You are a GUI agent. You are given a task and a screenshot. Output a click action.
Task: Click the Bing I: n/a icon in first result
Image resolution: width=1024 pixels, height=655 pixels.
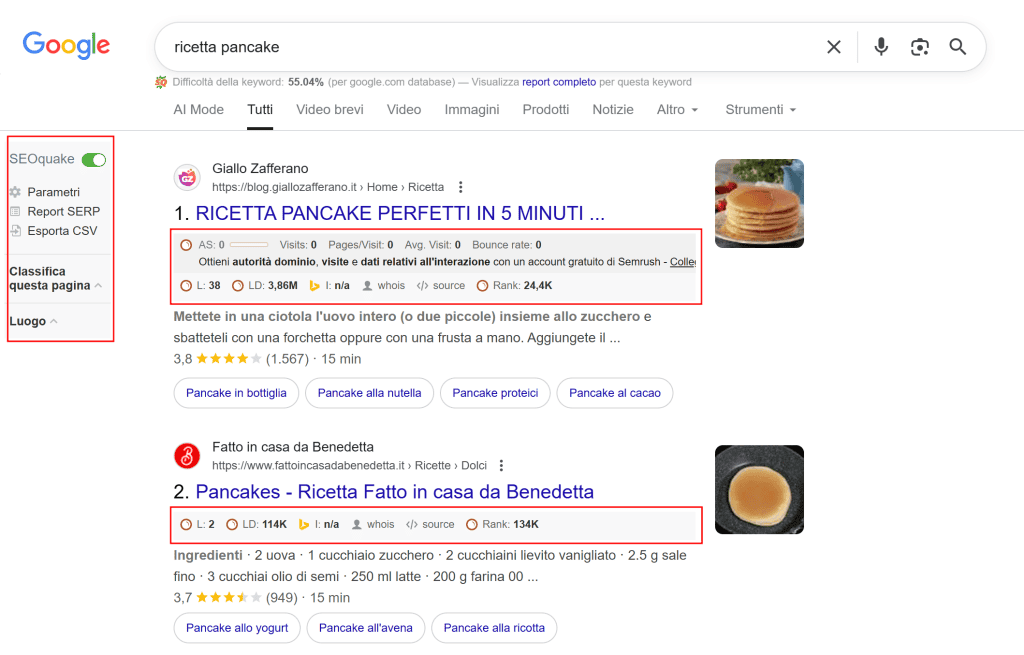315,285
